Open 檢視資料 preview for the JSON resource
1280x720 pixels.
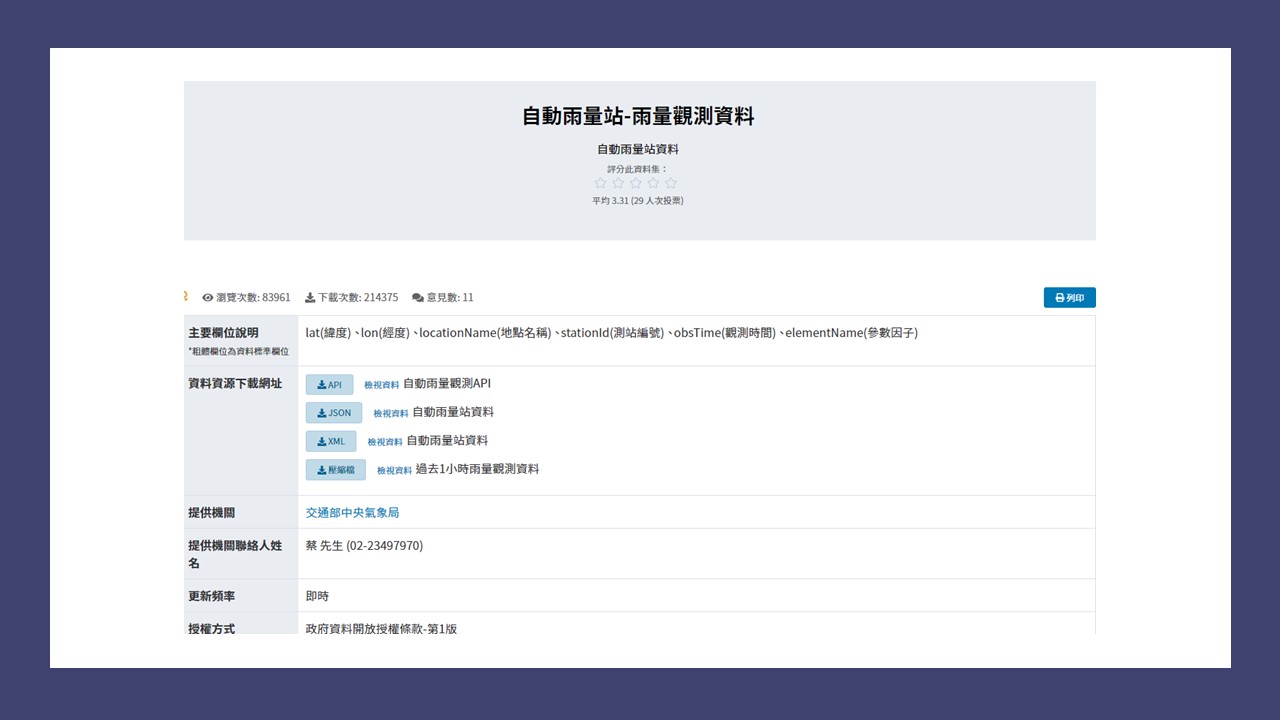coord(390,412)
